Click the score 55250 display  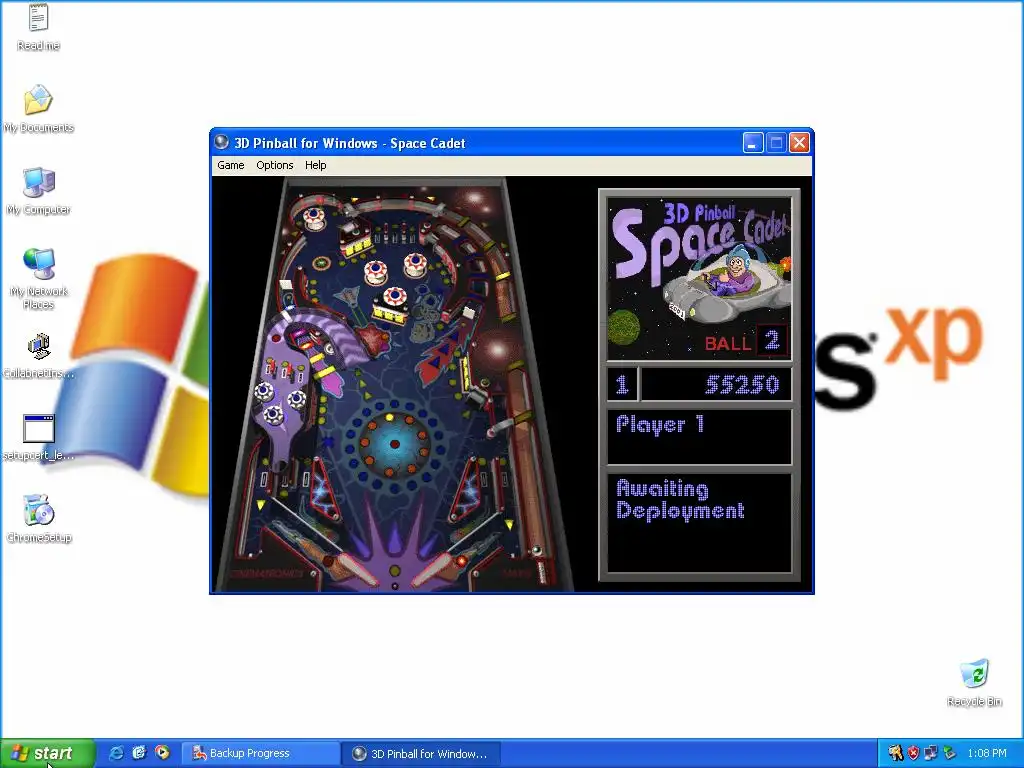pyautogui.click(x=742, y=385)
